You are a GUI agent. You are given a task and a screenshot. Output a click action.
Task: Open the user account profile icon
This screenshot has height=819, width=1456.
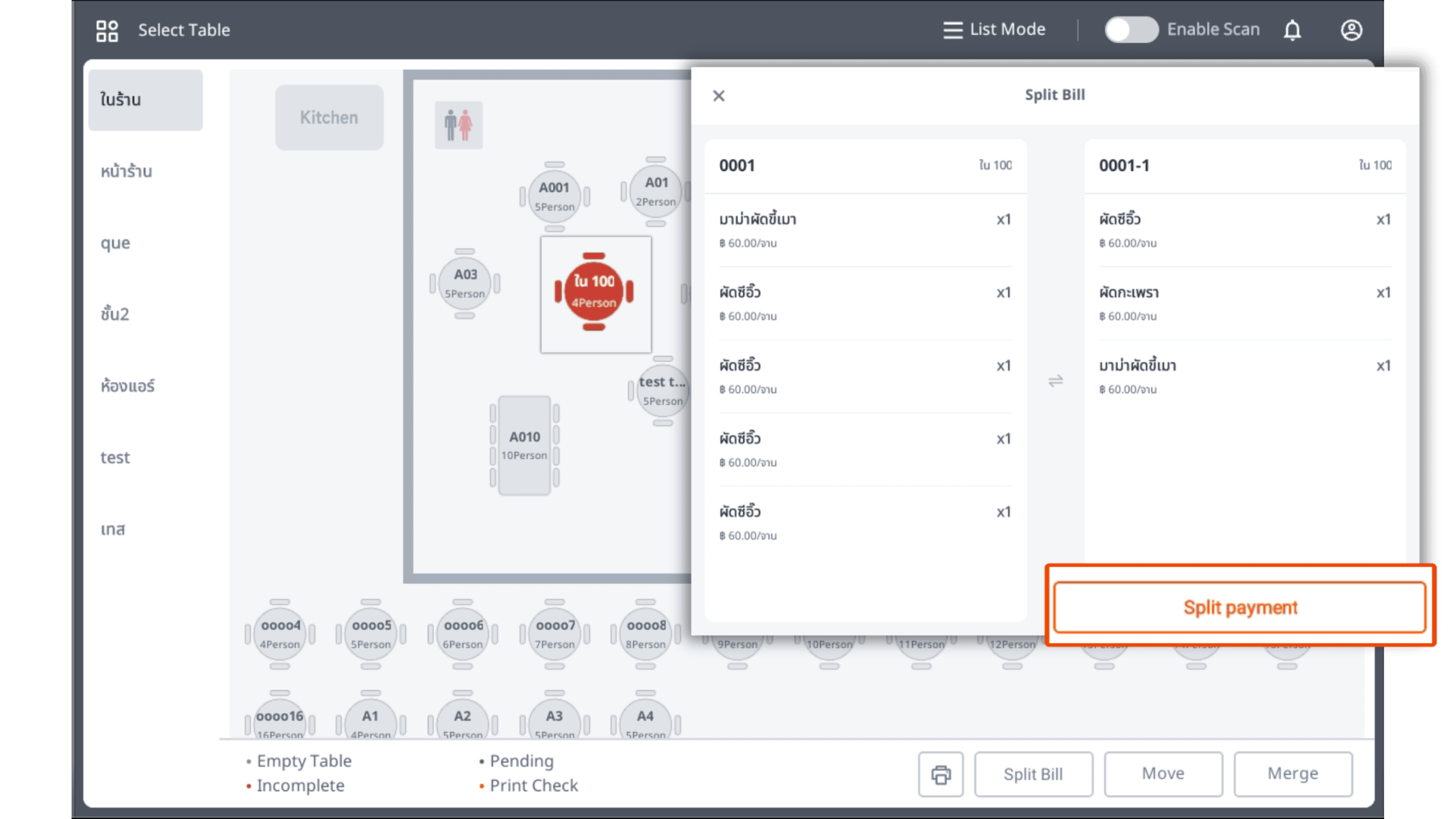1351,30
